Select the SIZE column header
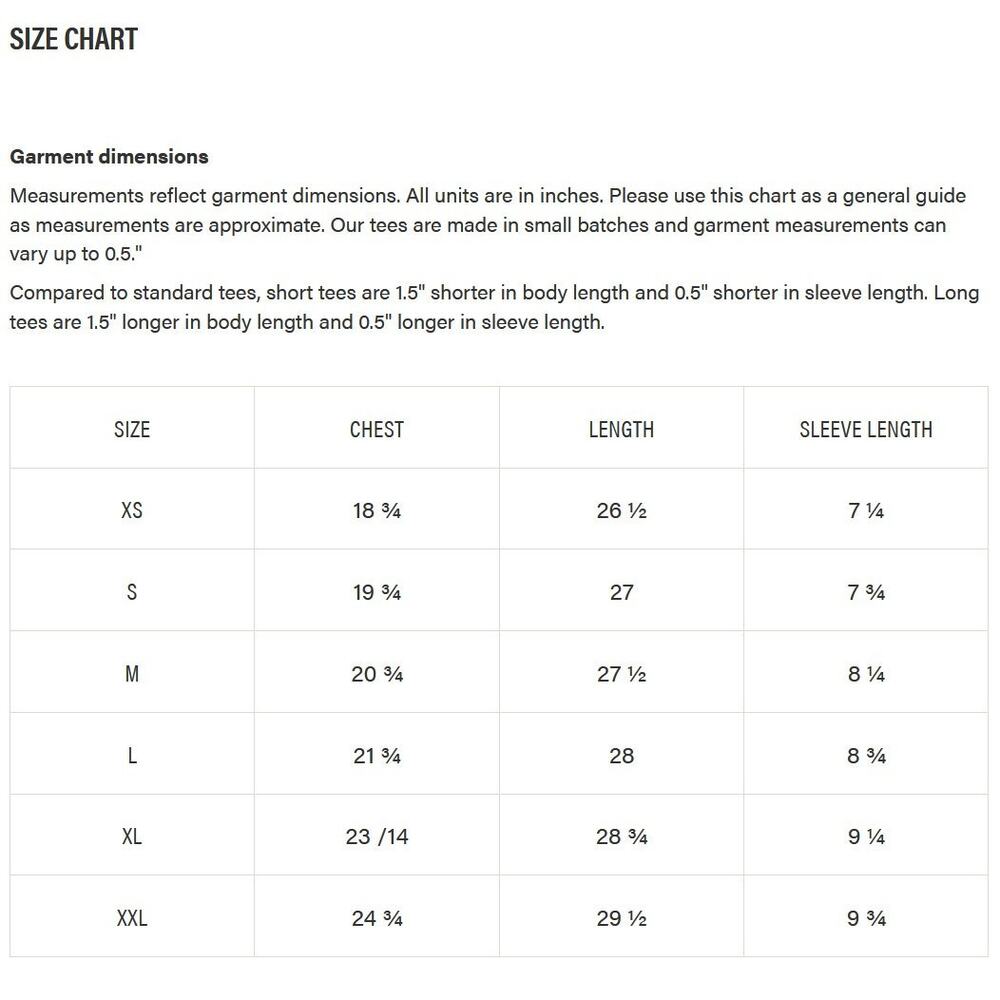This screenshot has width=1000, height=1000. 132,429
